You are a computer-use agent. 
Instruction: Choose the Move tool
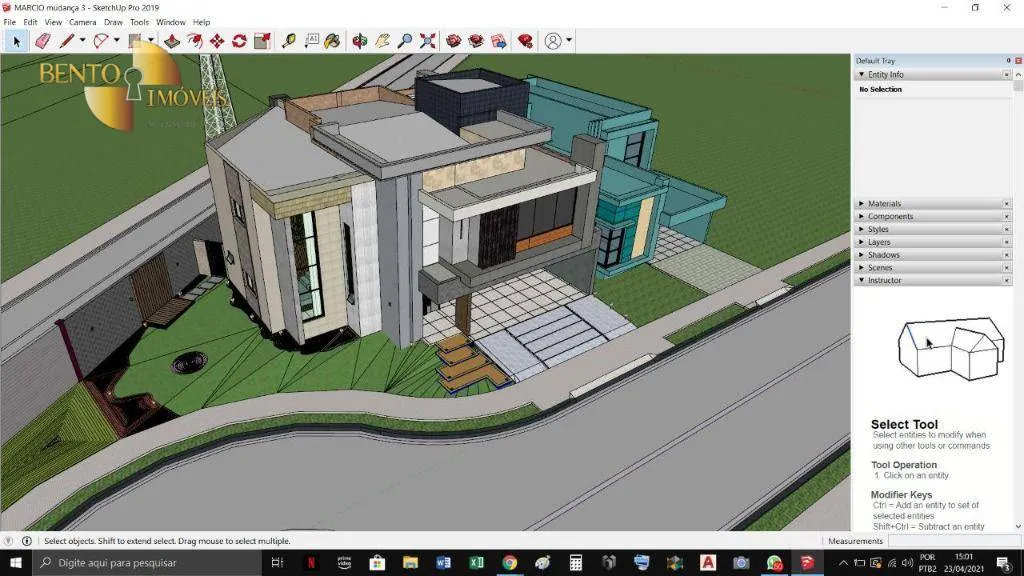(217, 41)
